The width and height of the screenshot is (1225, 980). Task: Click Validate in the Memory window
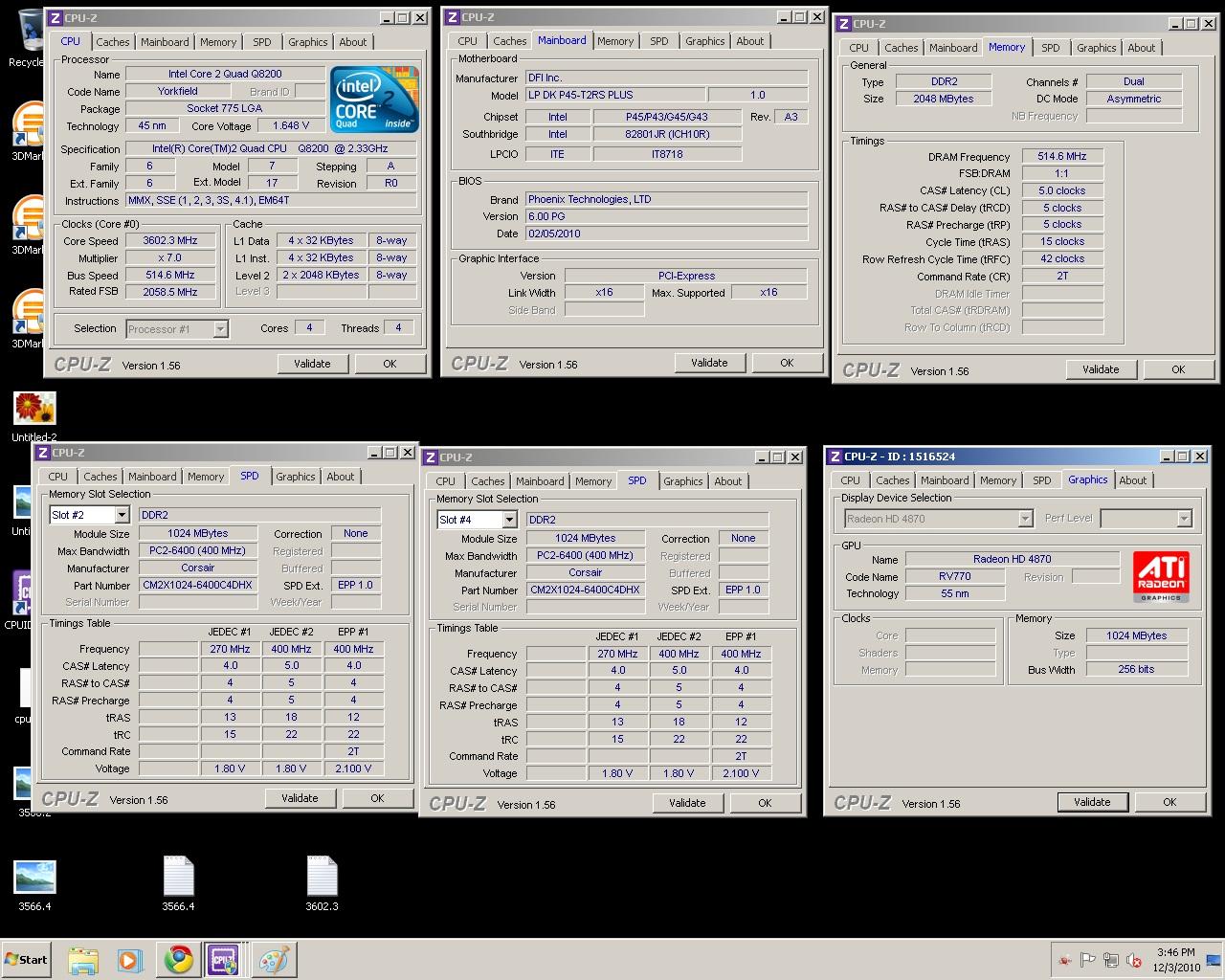(1101, 369)
